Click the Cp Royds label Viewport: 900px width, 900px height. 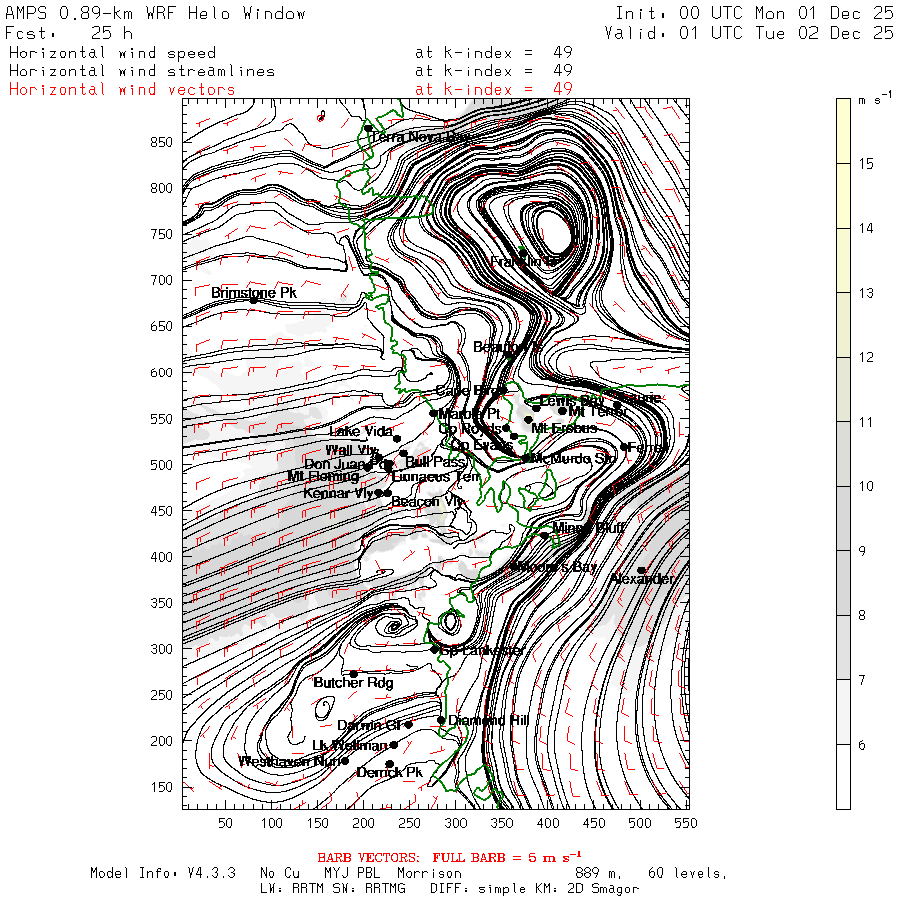coord(470,429)
